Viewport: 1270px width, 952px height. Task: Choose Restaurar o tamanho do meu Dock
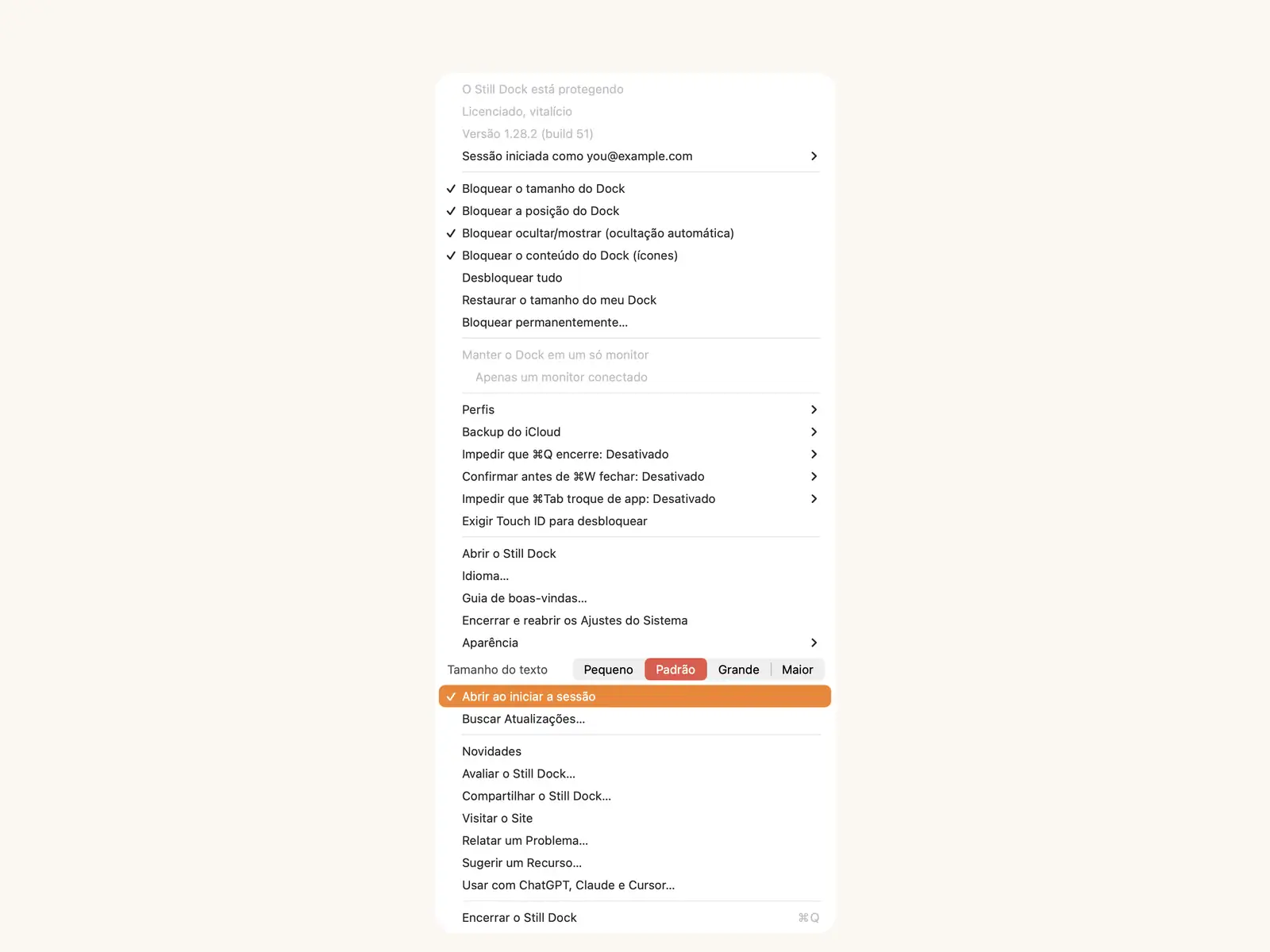pyautogui.click(x=635, y=300)
